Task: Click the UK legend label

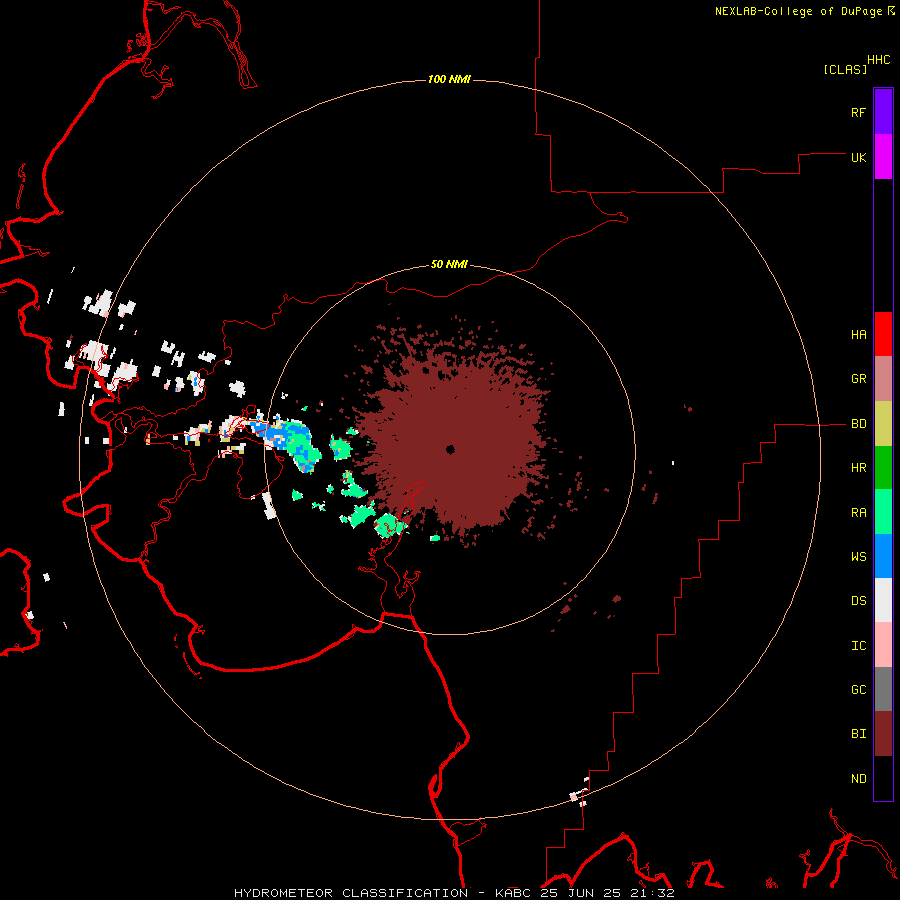Action: 859,157
